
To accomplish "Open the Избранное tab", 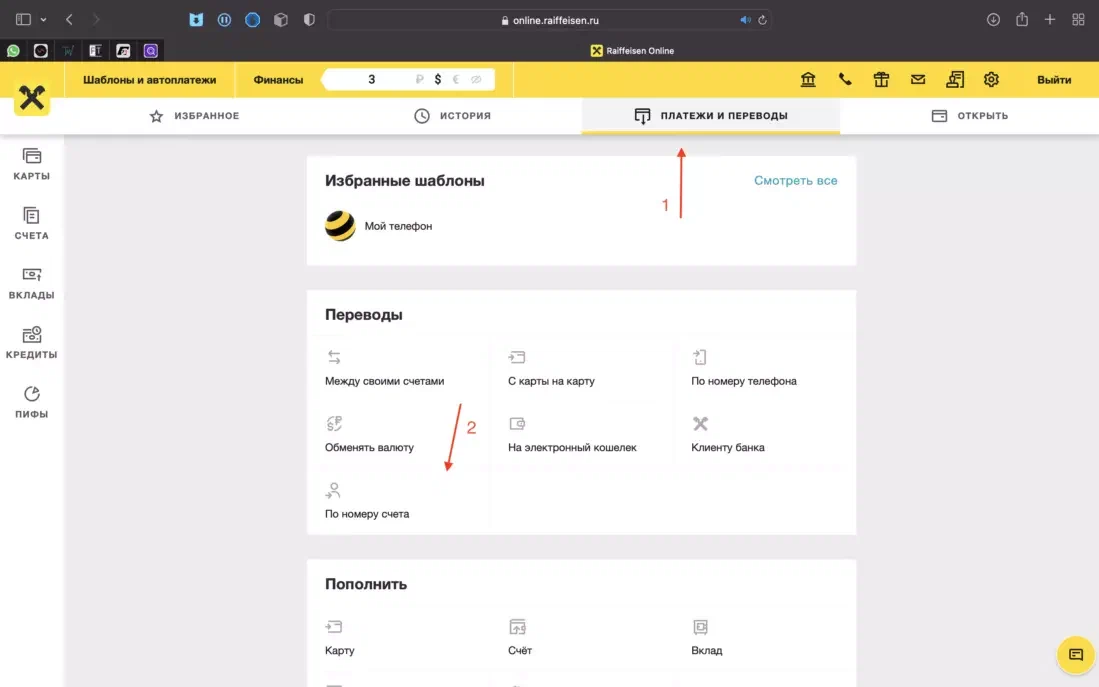I will tap(194, 116).
